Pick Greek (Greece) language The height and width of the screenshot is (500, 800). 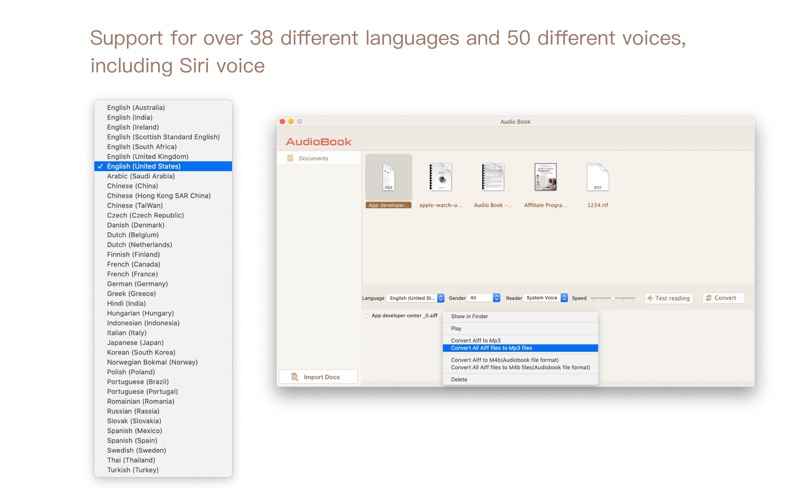point(163,293)
